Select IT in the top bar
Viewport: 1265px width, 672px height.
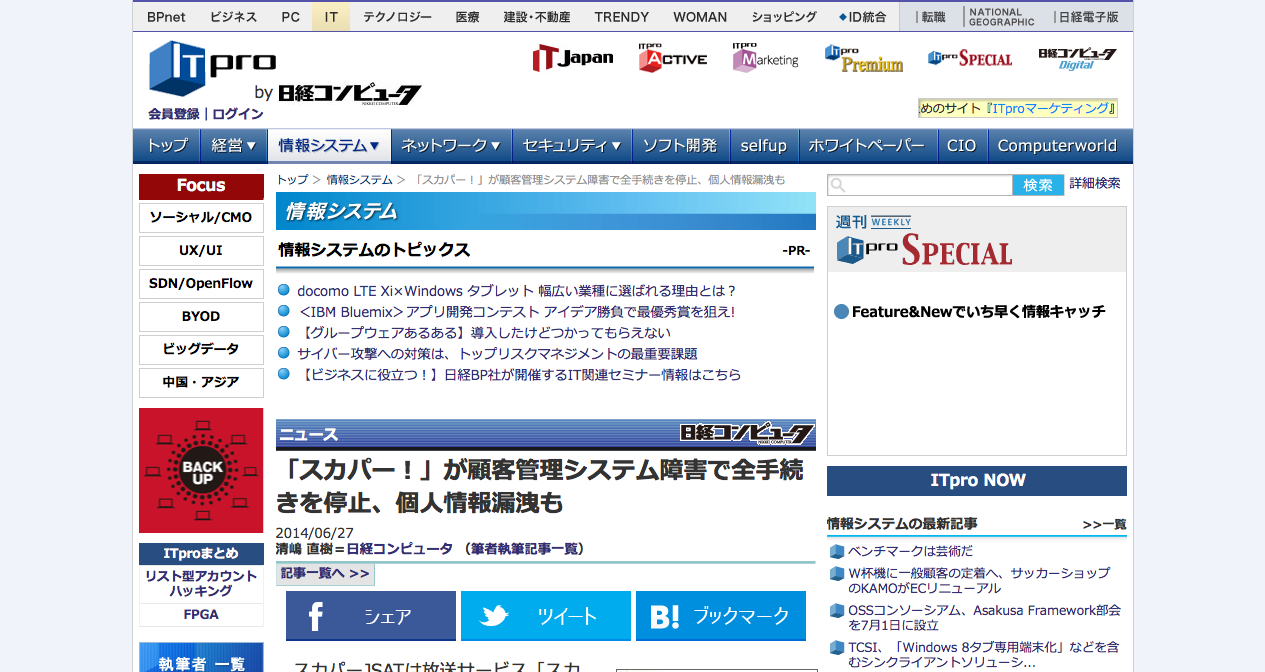pos(331,17)
